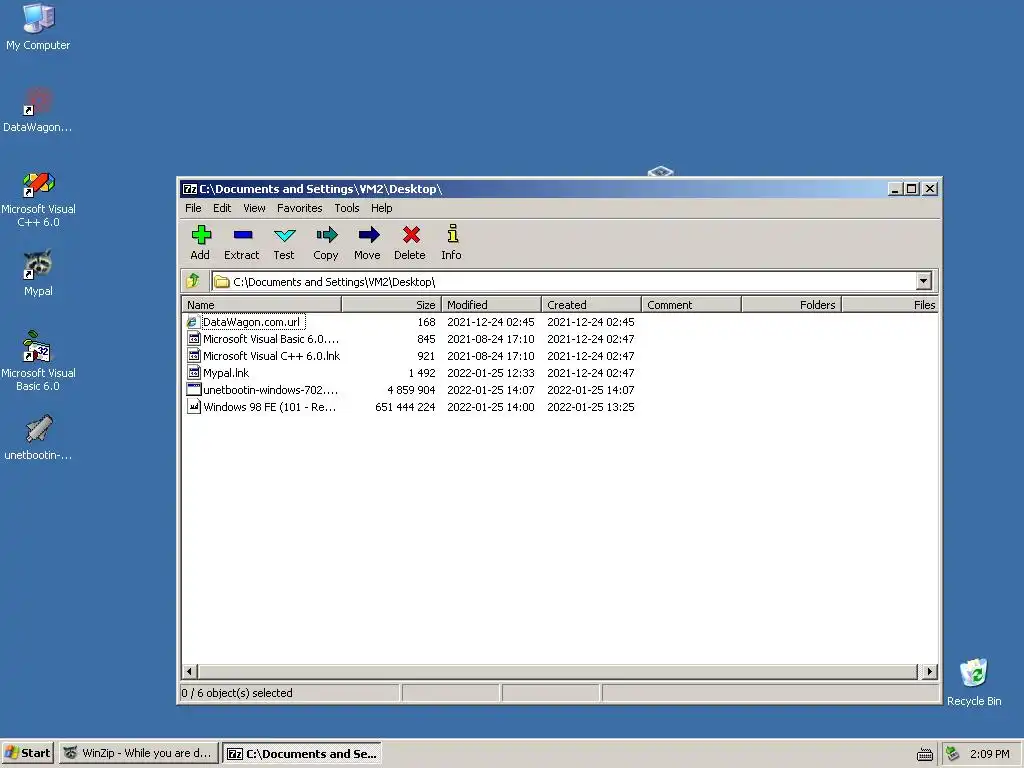Open the File menu
Screen dimensions: 1024x768
coord(193,208)
